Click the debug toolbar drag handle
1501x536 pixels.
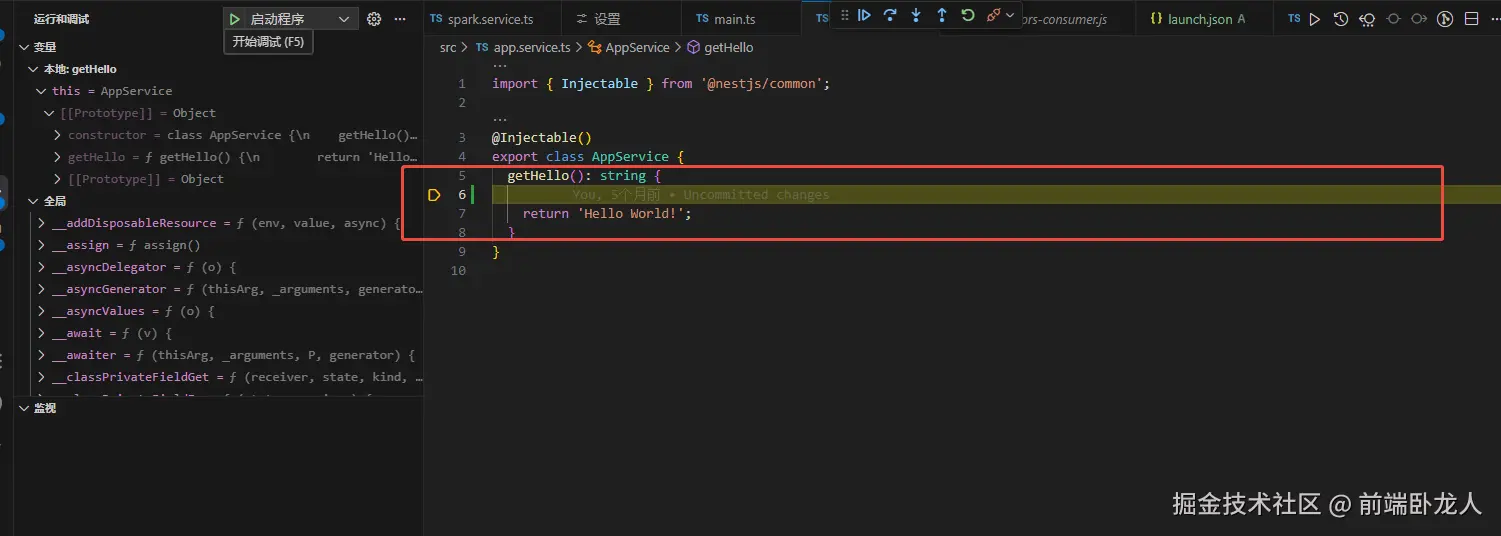[x=844, y=15]
